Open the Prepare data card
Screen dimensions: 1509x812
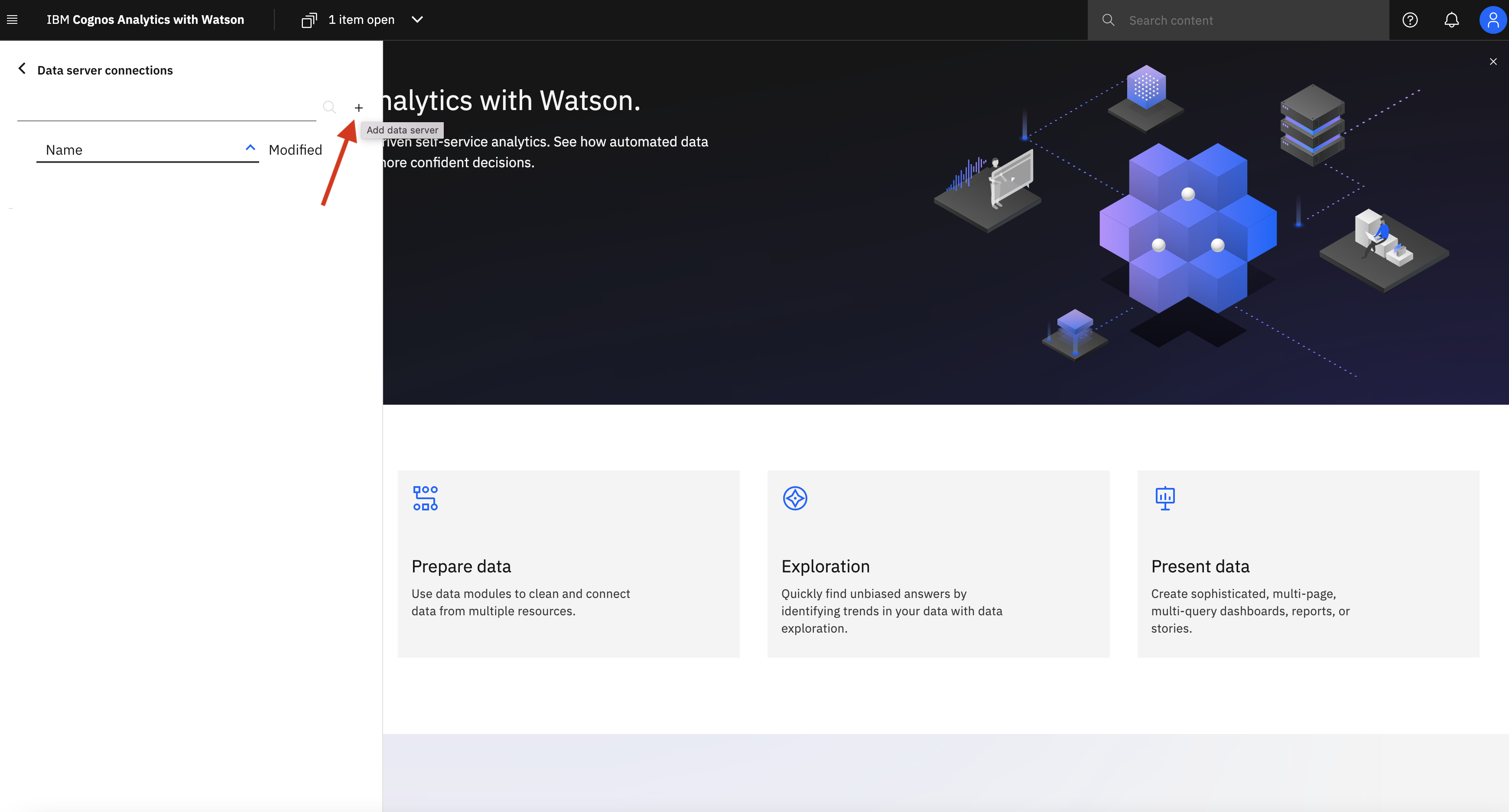(x=568, y=564)
